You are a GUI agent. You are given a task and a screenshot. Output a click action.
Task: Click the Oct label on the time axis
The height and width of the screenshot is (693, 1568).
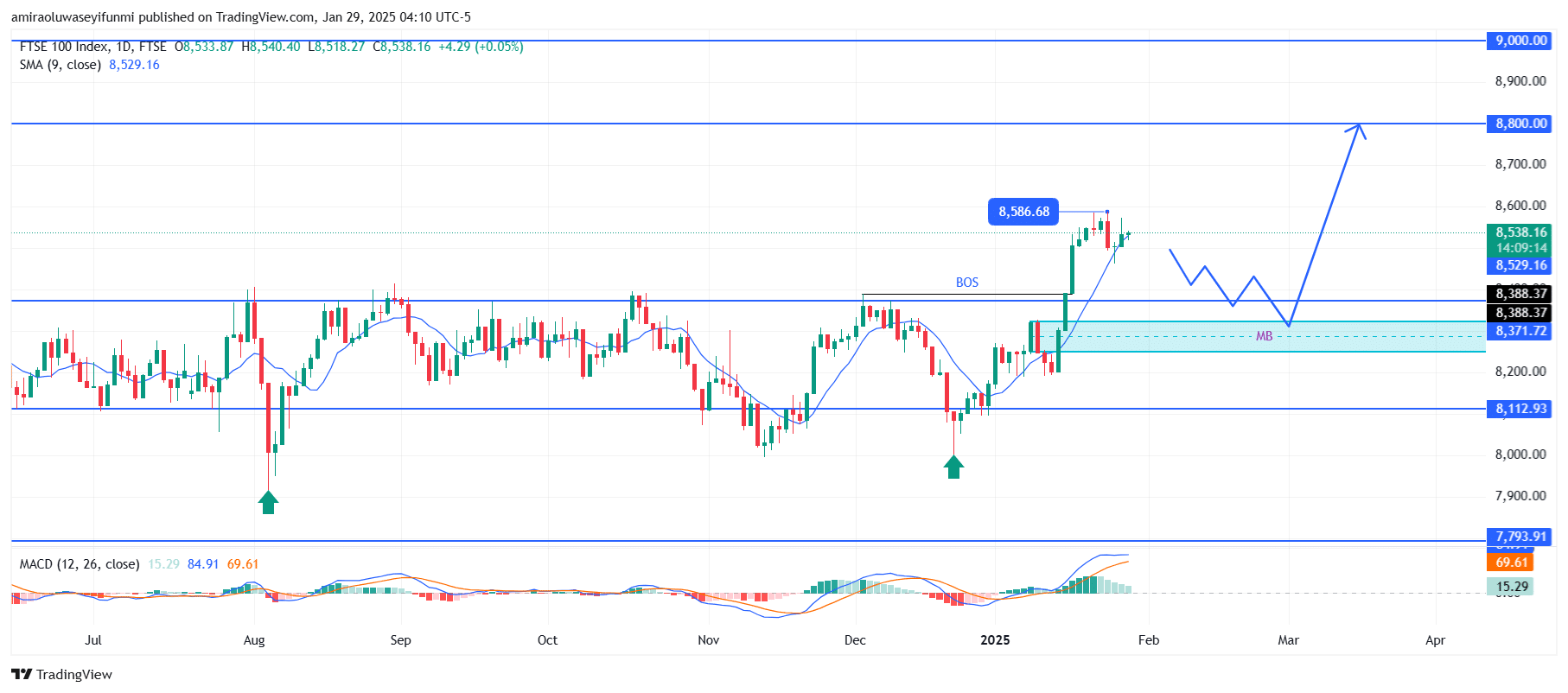click(x=547, y=640)
